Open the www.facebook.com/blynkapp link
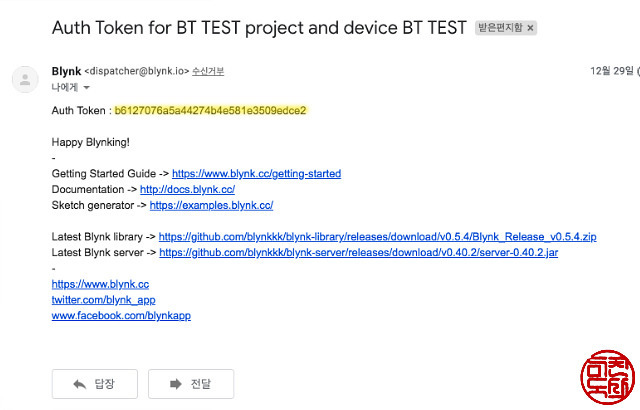This screenshot has height=410, width=640. (121, 316)
